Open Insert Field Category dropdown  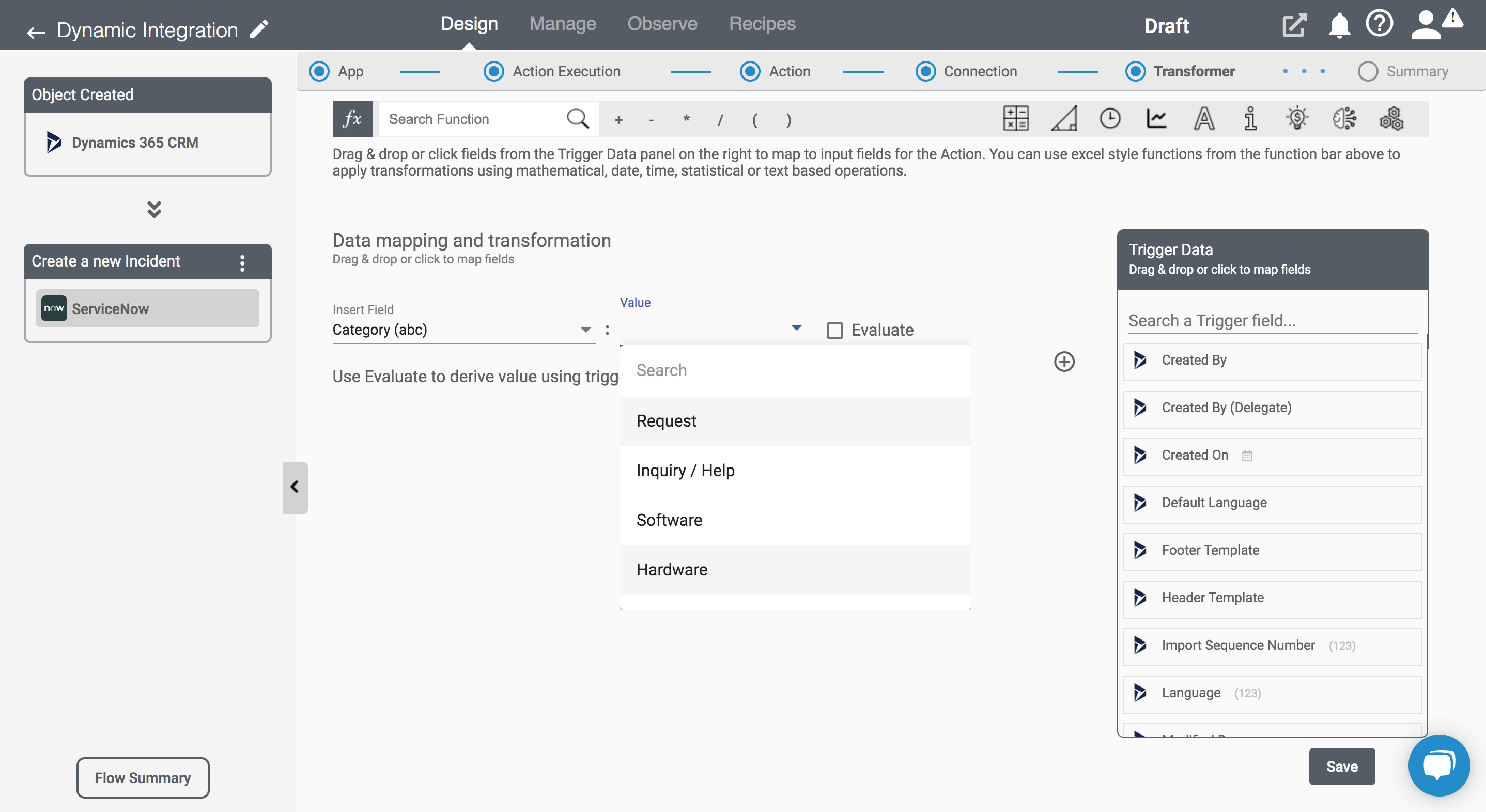(464, 330)
